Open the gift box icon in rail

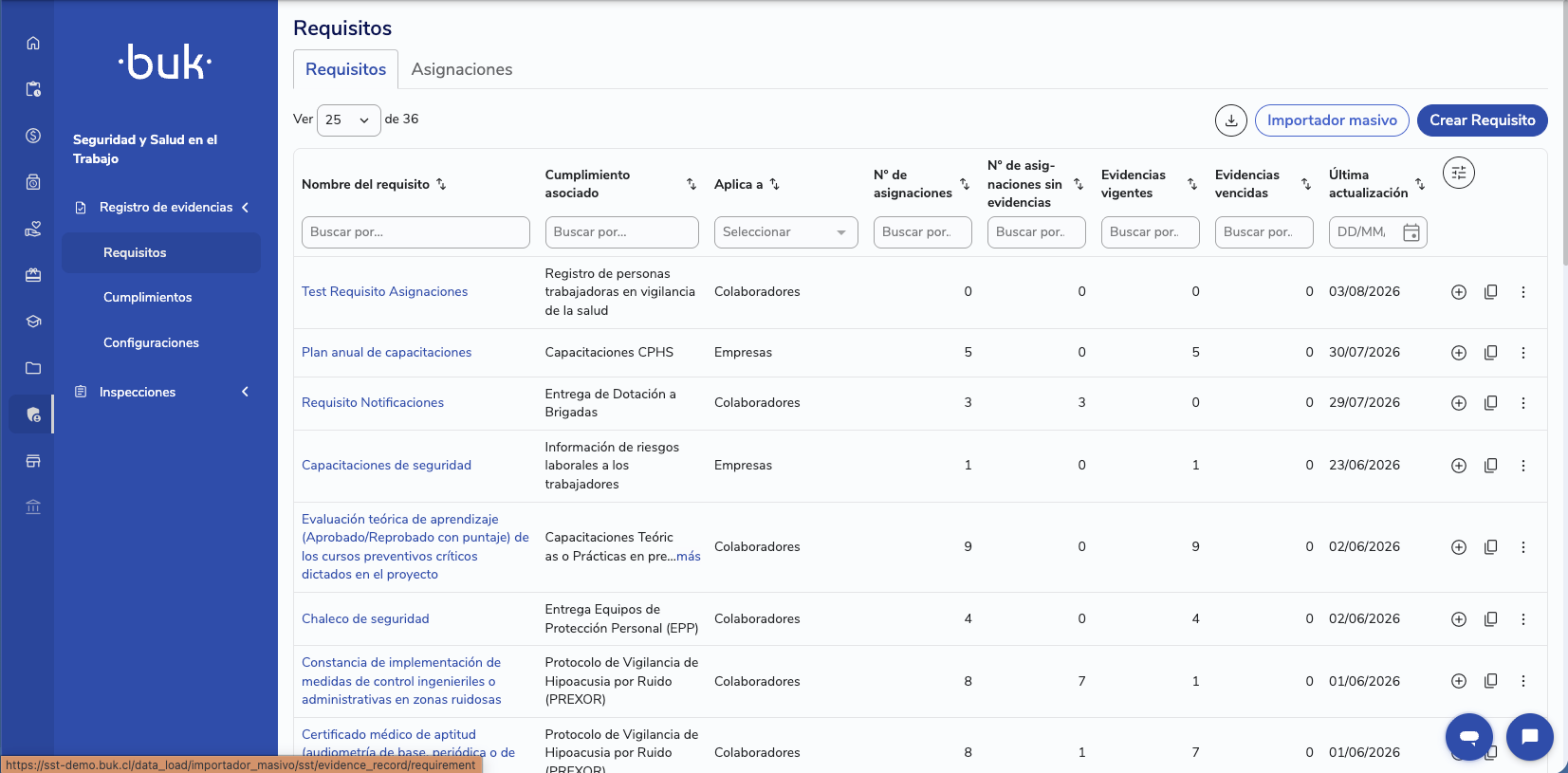tap(33, 275)
